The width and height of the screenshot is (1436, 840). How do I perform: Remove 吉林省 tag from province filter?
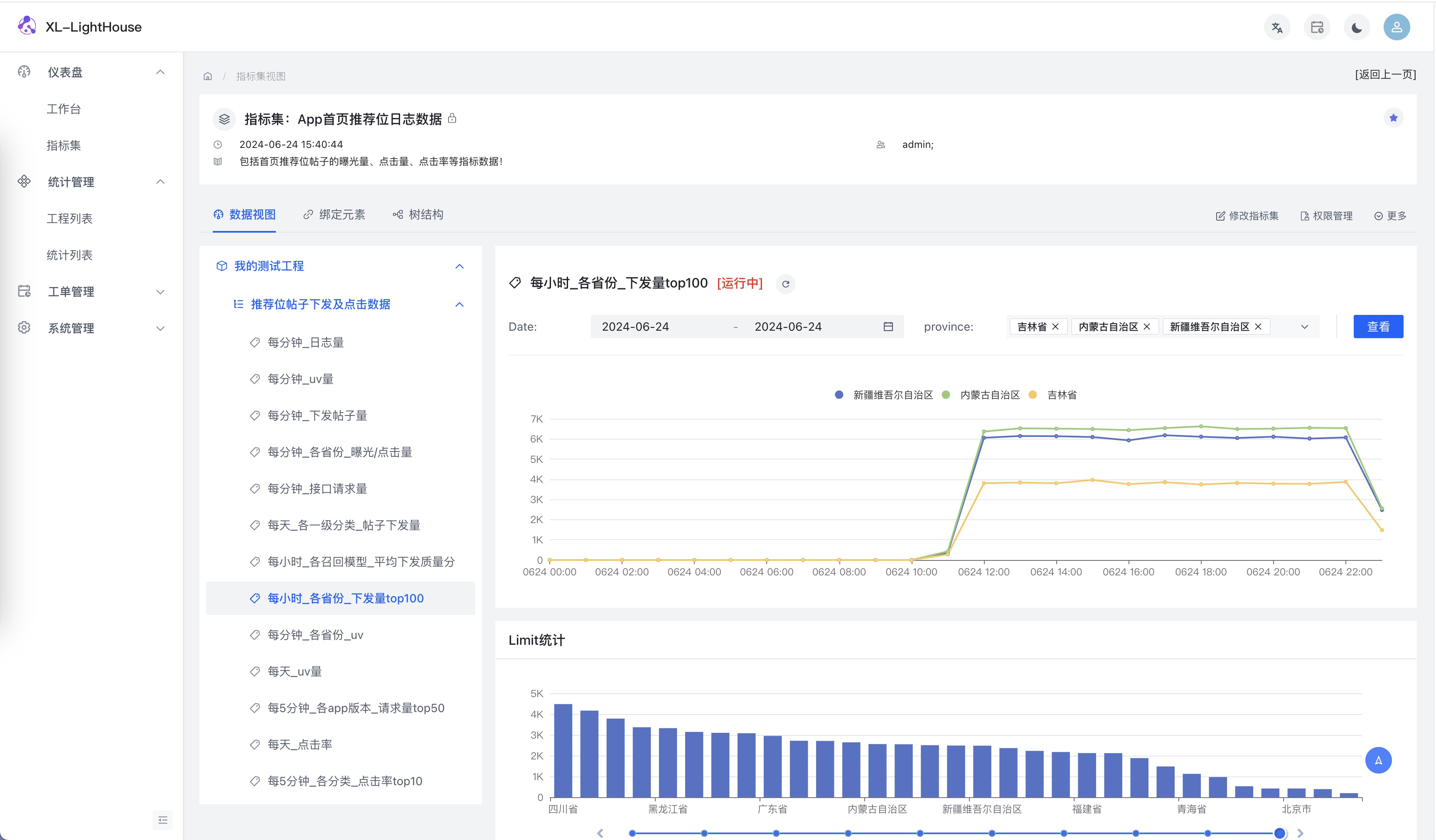pyautogui.click(x=1055, y=327)
